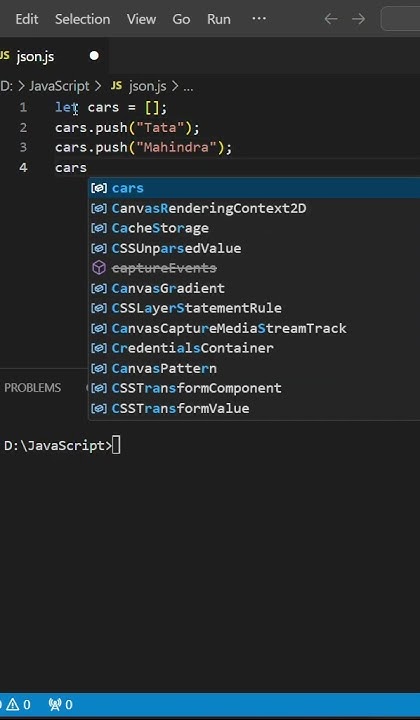Open the Go menu

[x=181, y=19]
